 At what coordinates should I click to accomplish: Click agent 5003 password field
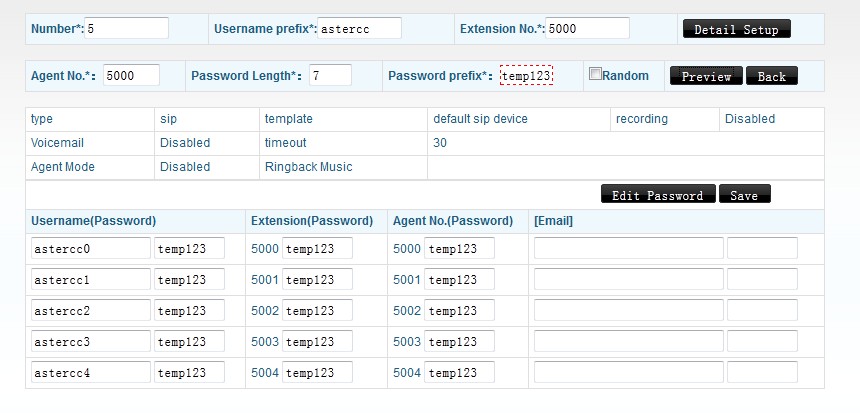tap(459, 342)
